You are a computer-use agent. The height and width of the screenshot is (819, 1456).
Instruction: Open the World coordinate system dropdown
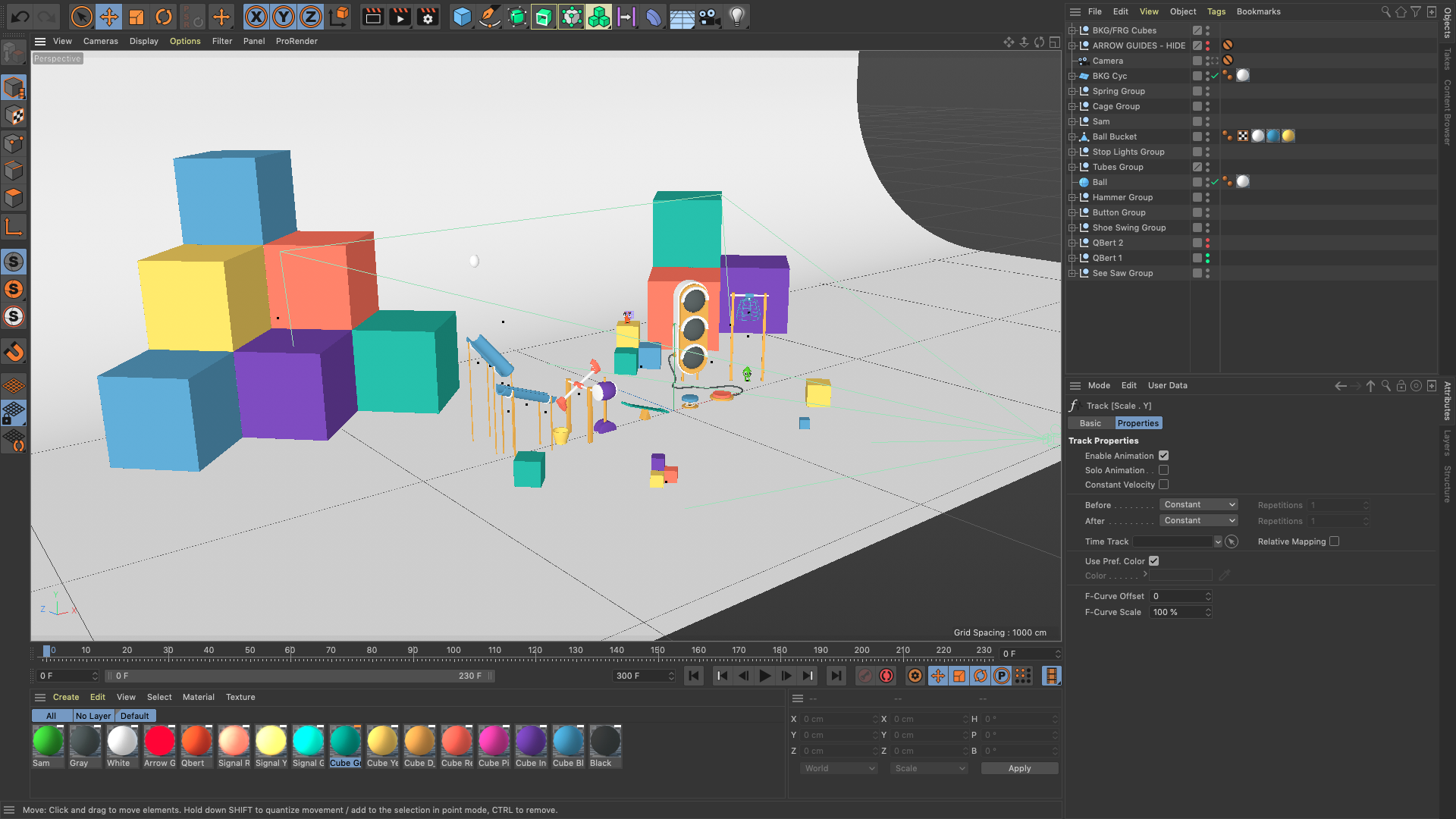pos(839,768)
